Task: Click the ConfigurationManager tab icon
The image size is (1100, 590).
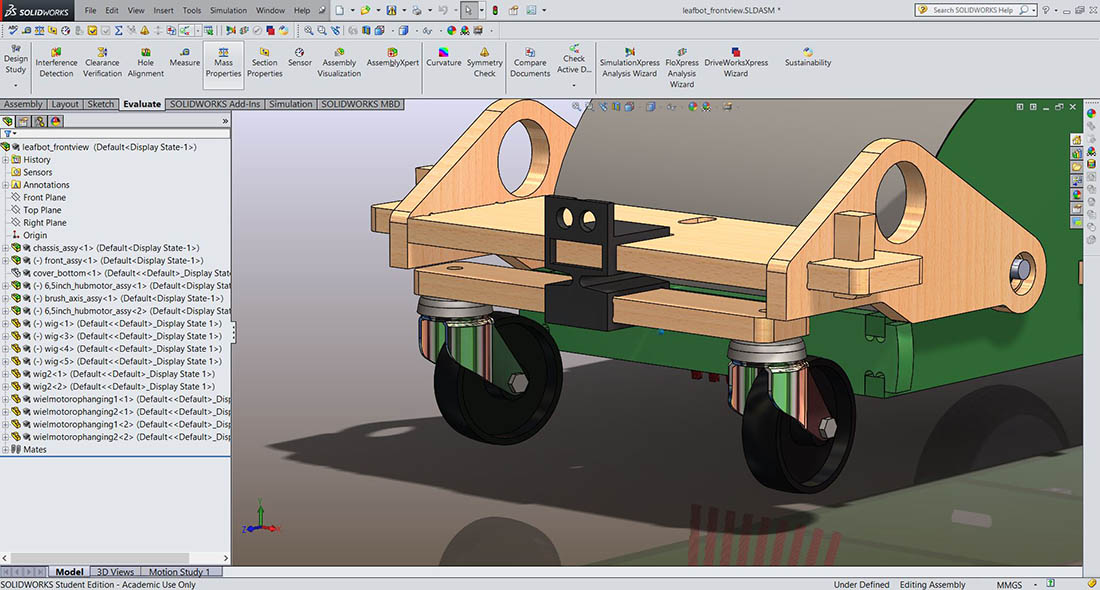Action: [x=39, y=121]
